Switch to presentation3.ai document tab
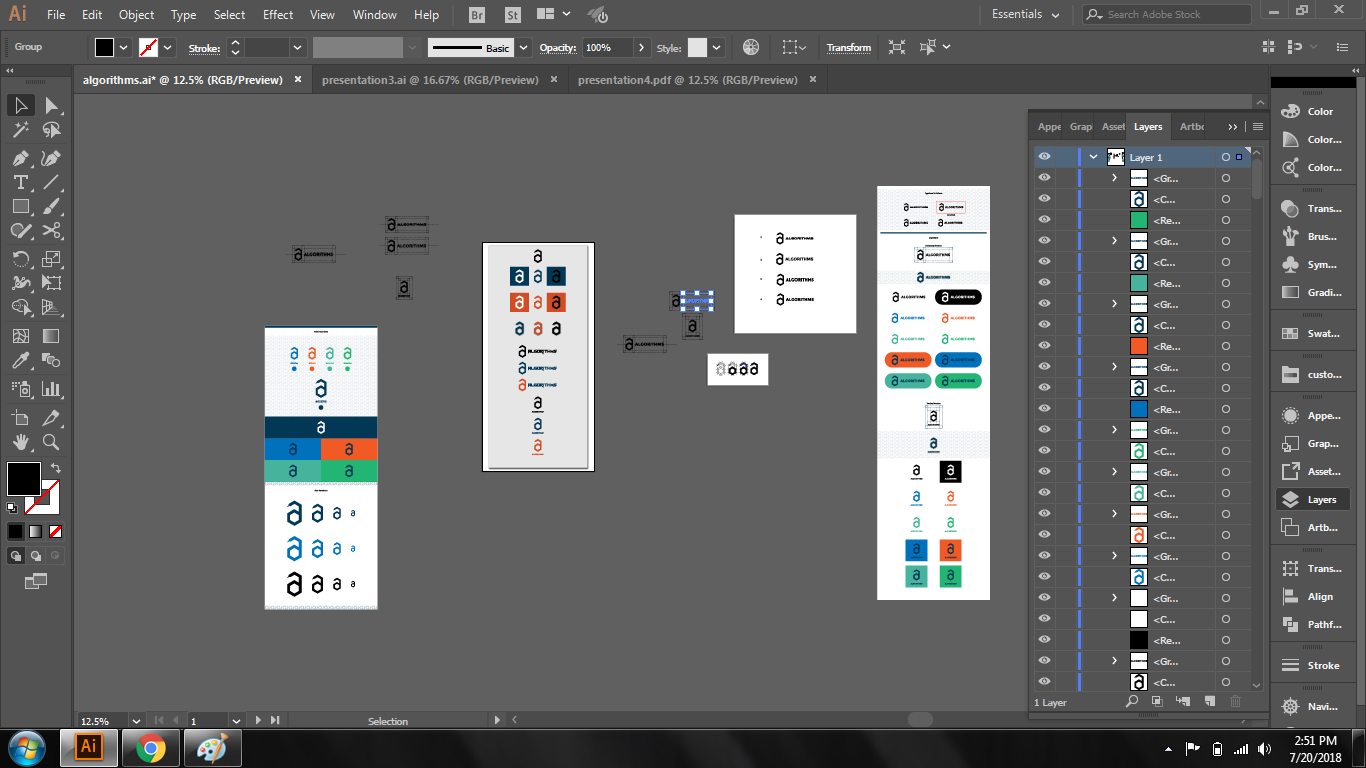The height and width of the screenshot is (768, 1366). [430, 80]
